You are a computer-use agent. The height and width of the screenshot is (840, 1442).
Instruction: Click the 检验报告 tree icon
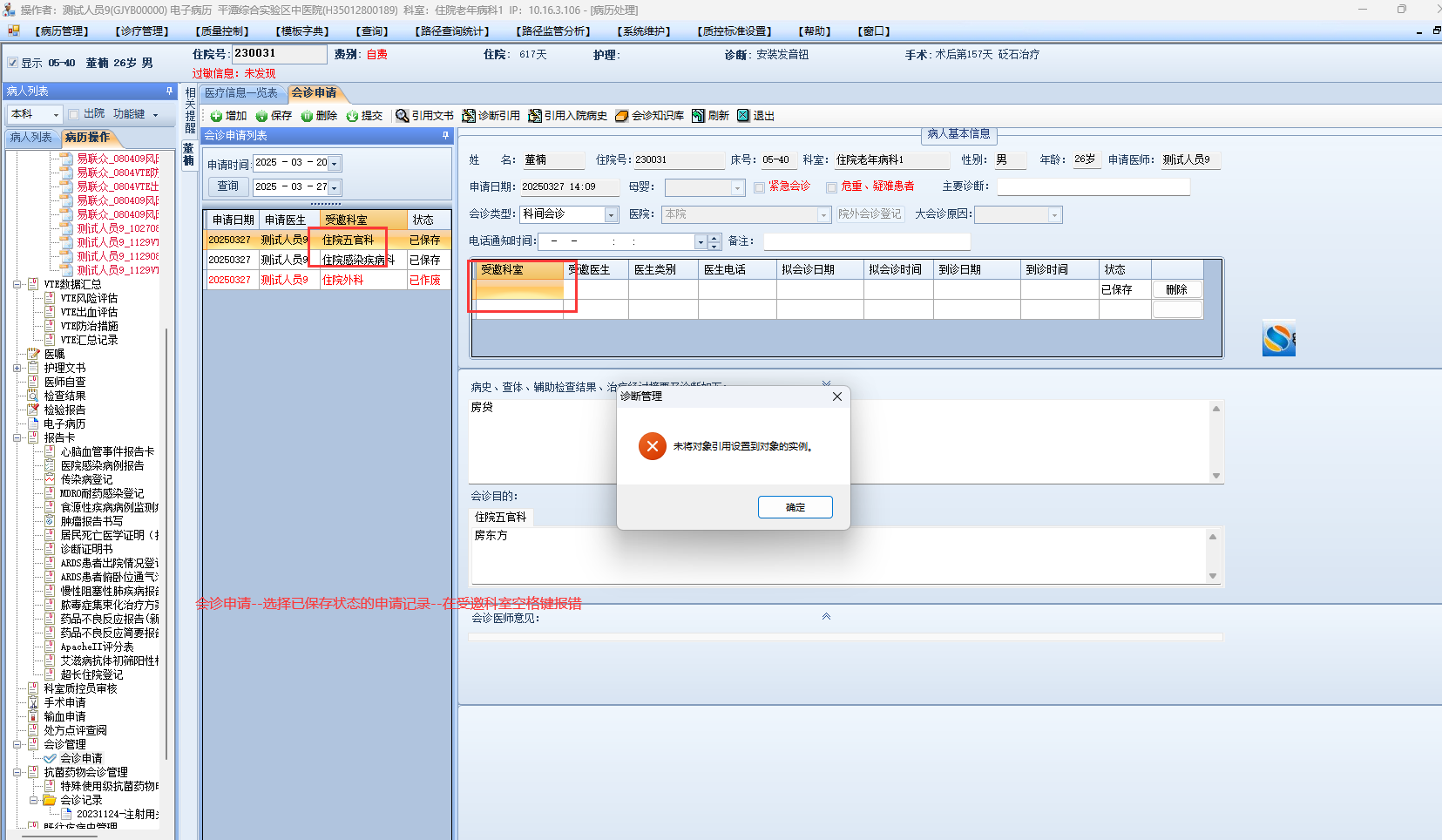(33, 410)
